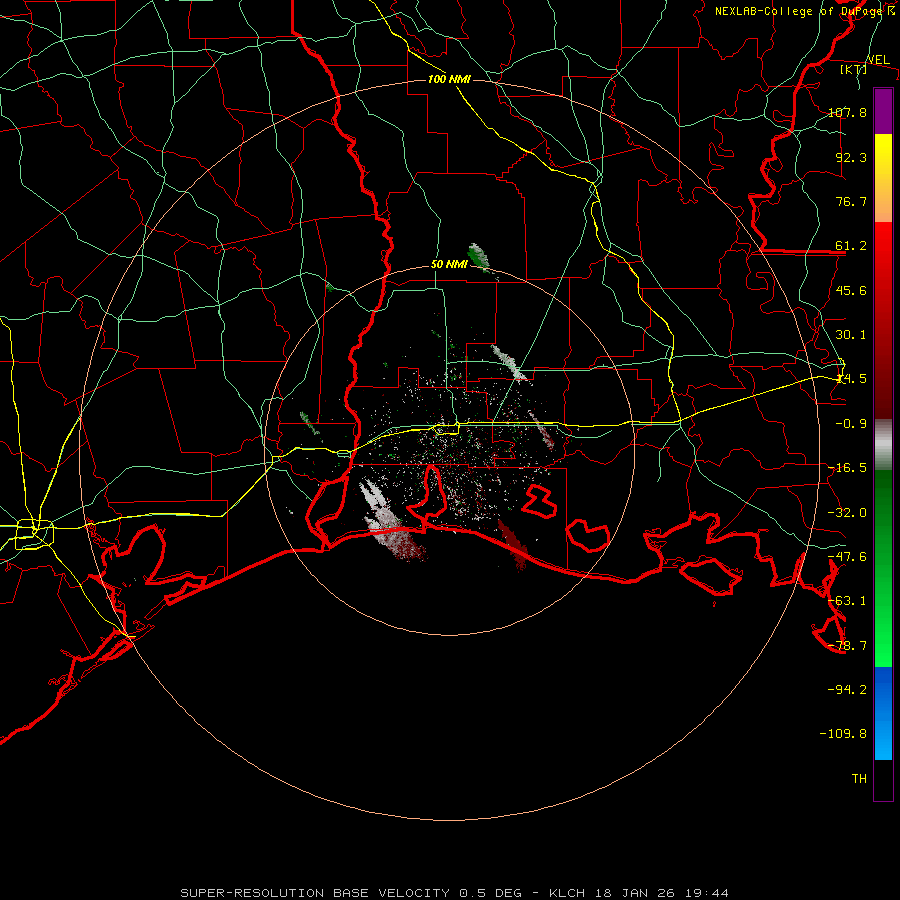Click the 50 NMI range ring label
This screenshot has height=900, width=900.
pos(449,264)
